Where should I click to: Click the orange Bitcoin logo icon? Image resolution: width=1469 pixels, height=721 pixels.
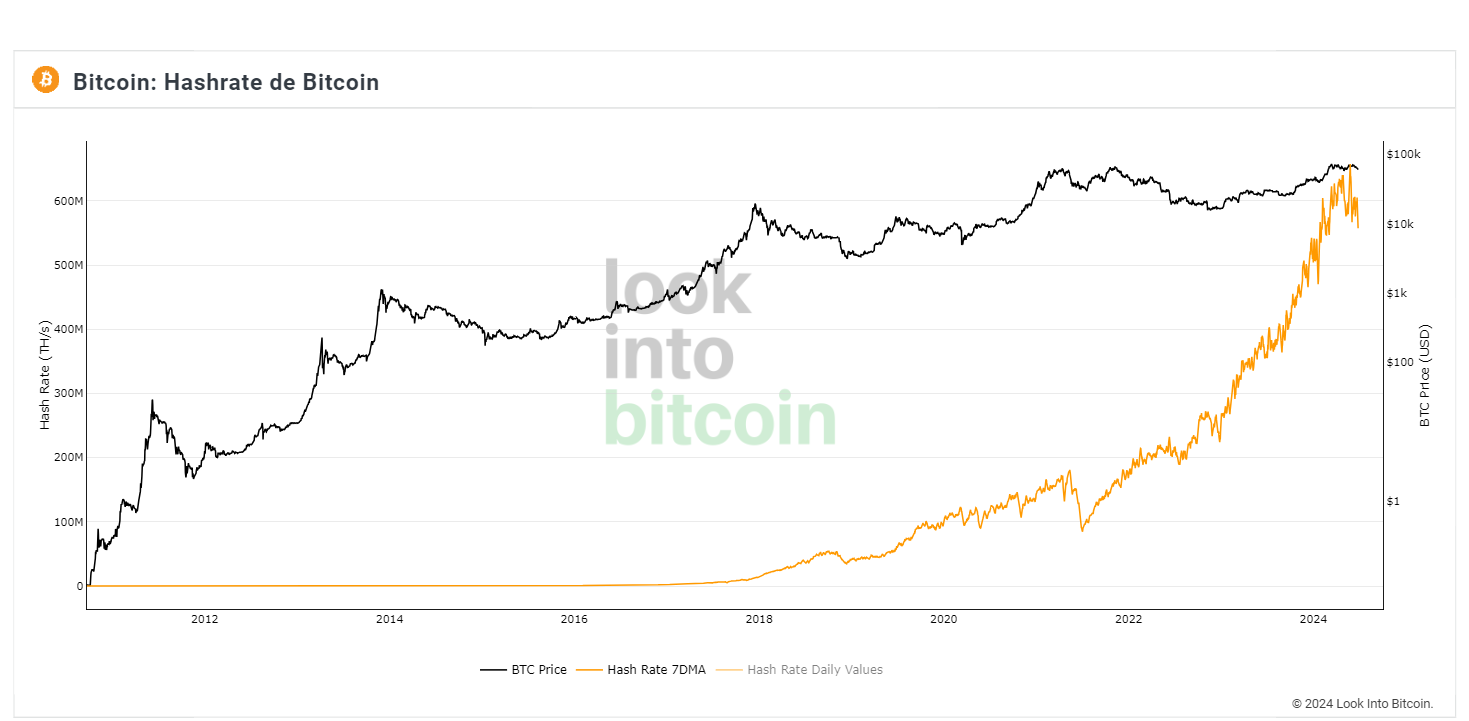click(x=46, y=80)
